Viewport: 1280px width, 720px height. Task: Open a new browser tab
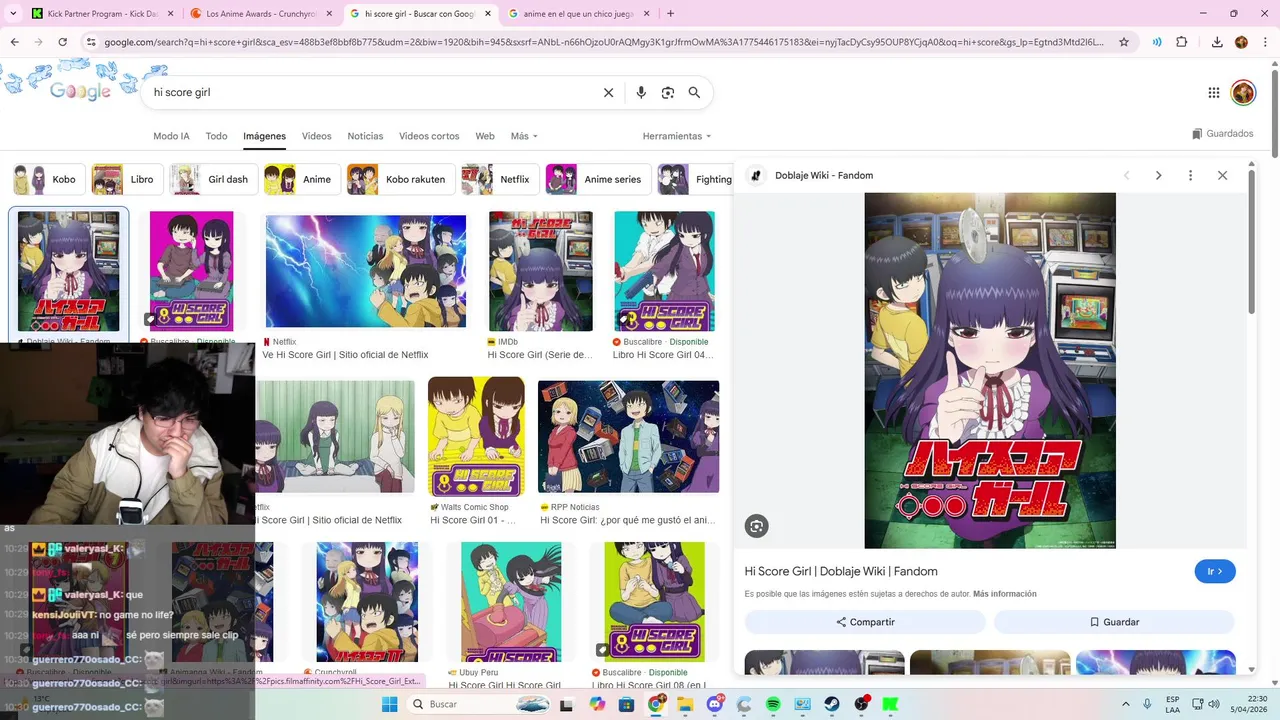pos(670,13)
